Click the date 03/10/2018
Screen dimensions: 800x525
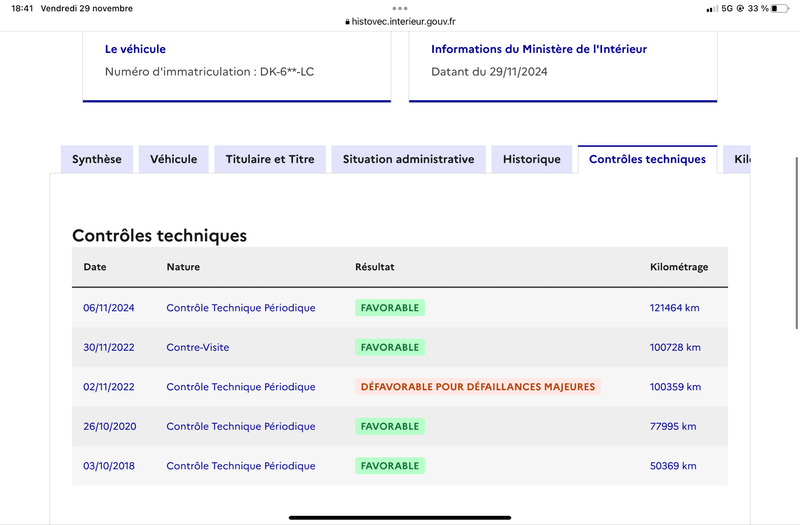click(x=109, y=466)
